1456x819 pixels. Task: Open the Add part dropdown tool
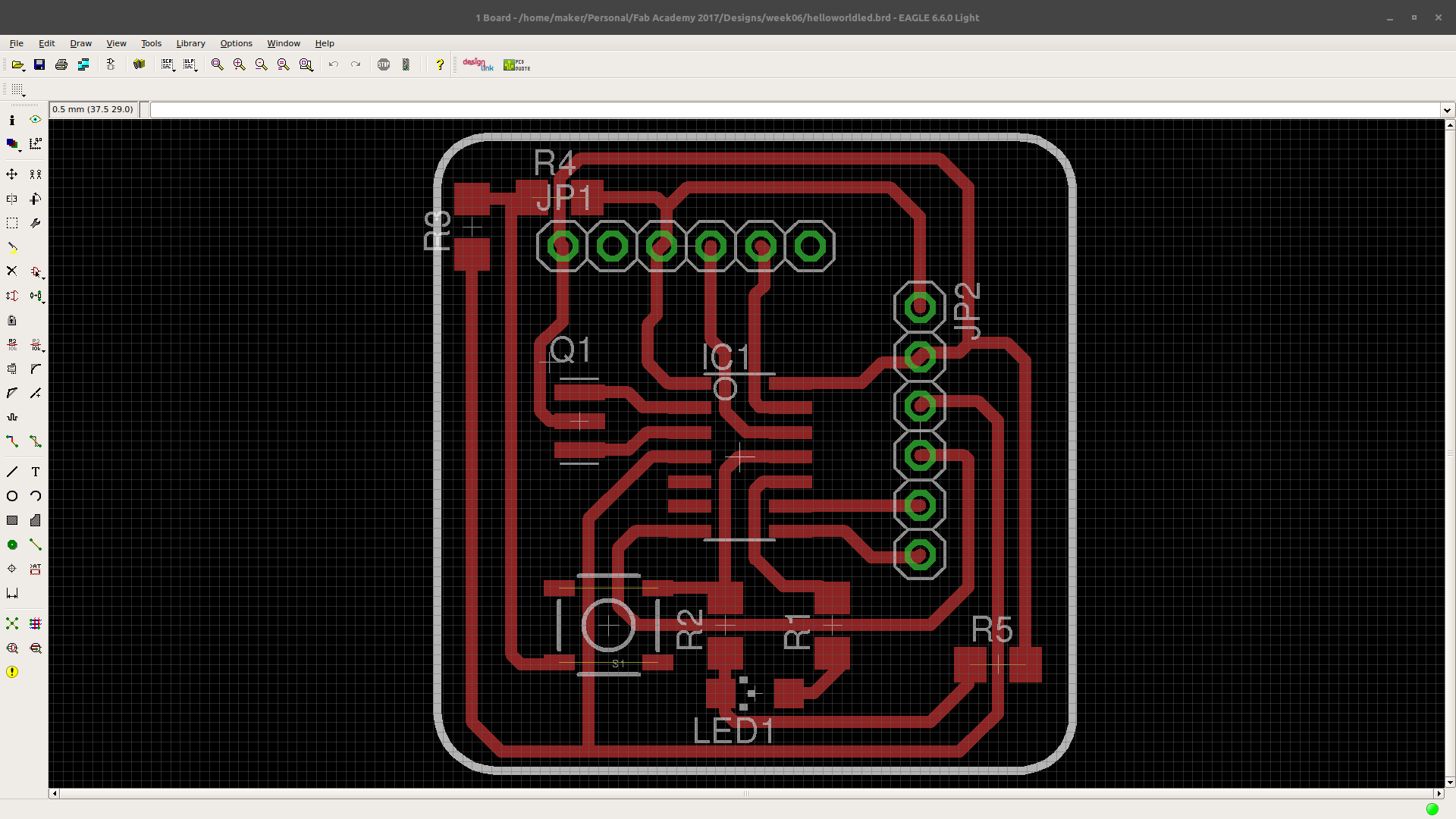36,271
